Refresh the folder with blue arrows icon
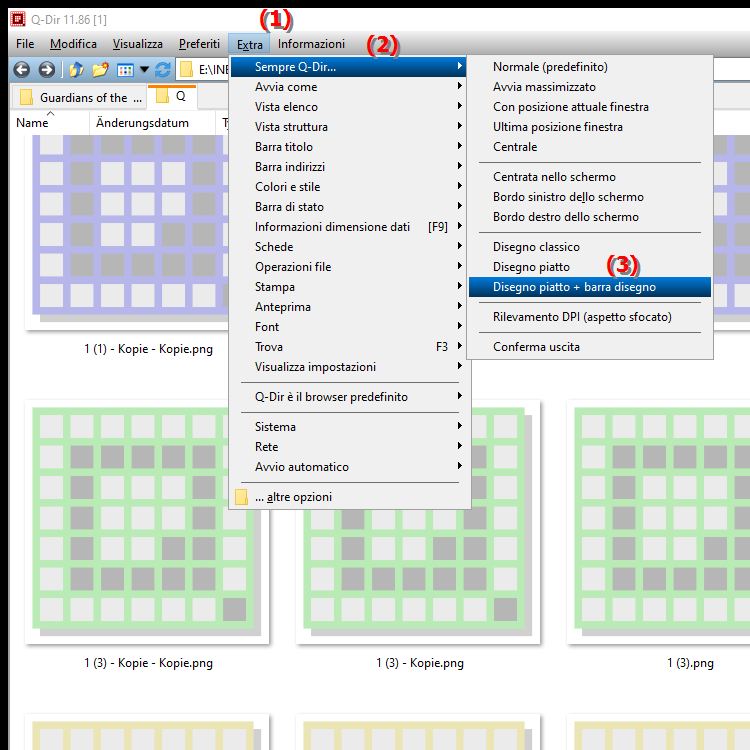This screenshot has width=750, height=750. [162, 69]
